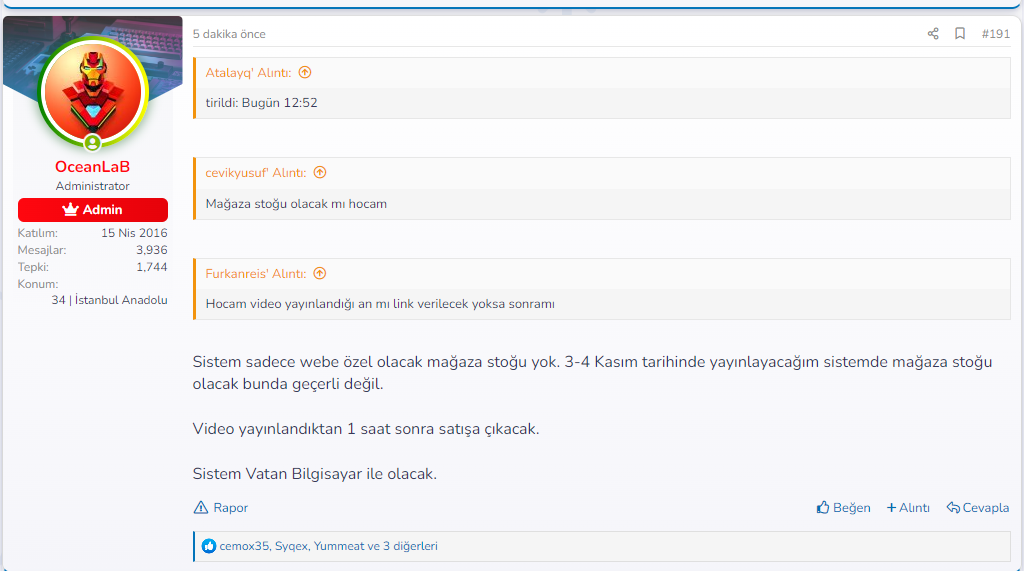Click the message count 3,936
Screen dimensions: 1024x571
point(152,250)
